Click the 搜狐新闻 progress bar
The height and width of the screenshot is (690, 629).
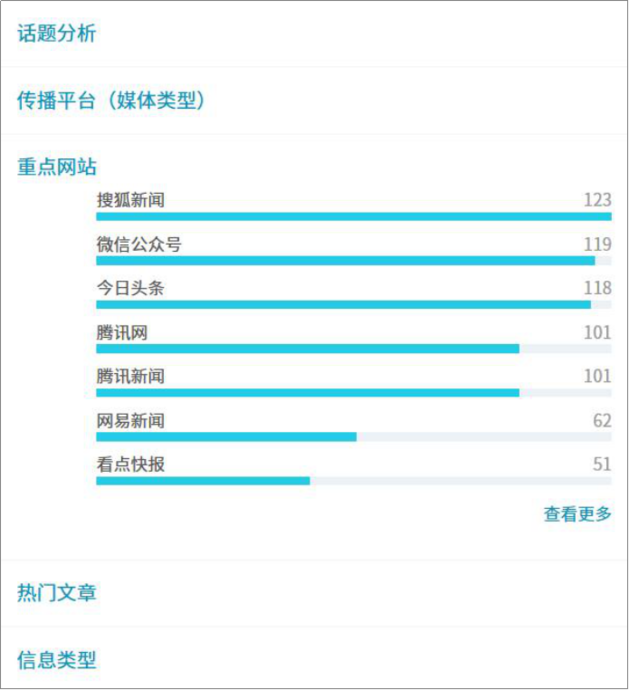point(354,217)
